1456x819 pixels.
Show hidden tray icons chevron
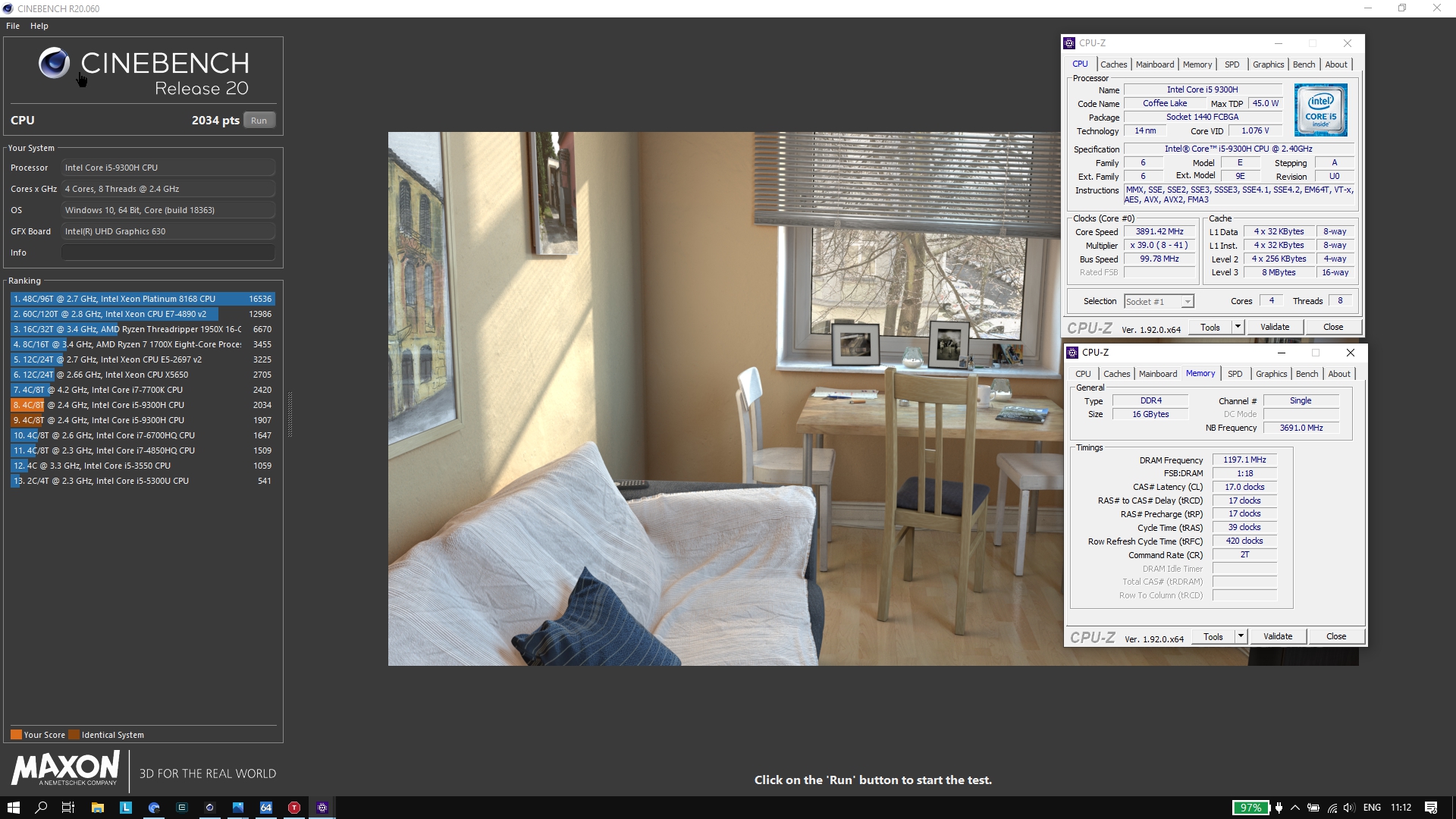click(x=1295, y=808)
